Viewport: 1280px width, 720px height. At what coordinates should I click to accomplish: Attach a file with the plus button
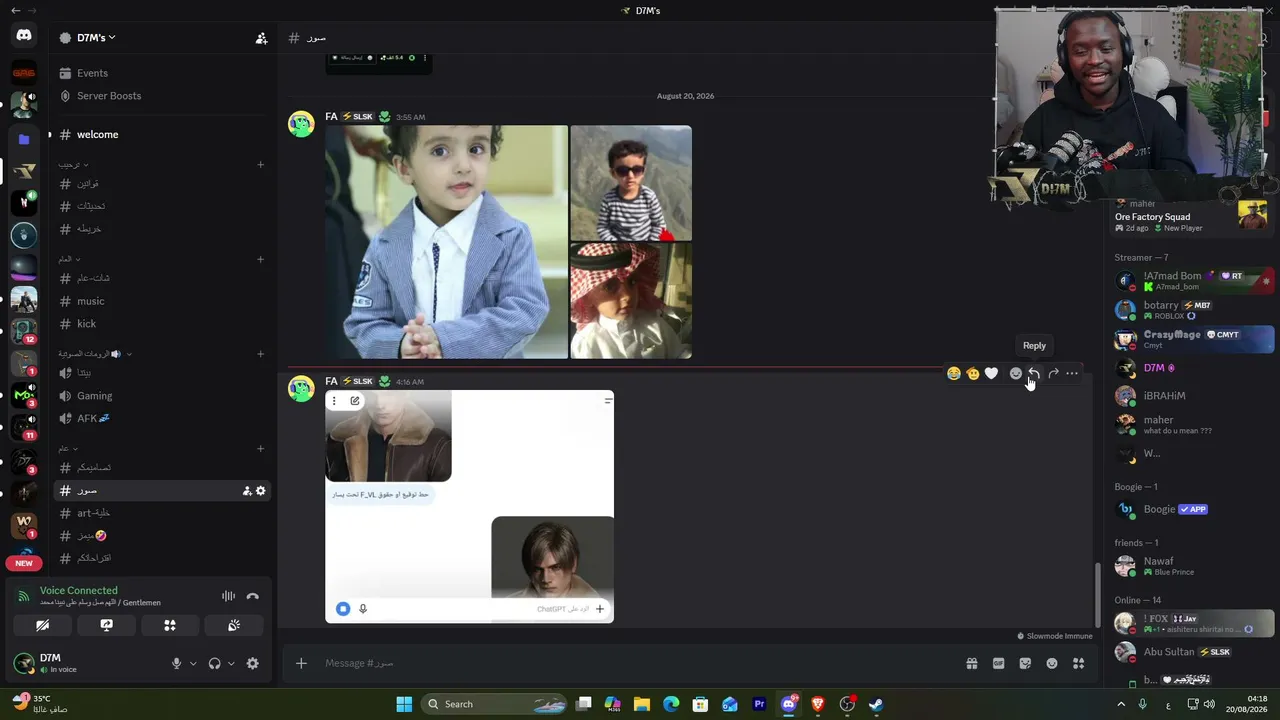(x=301, y=663)
